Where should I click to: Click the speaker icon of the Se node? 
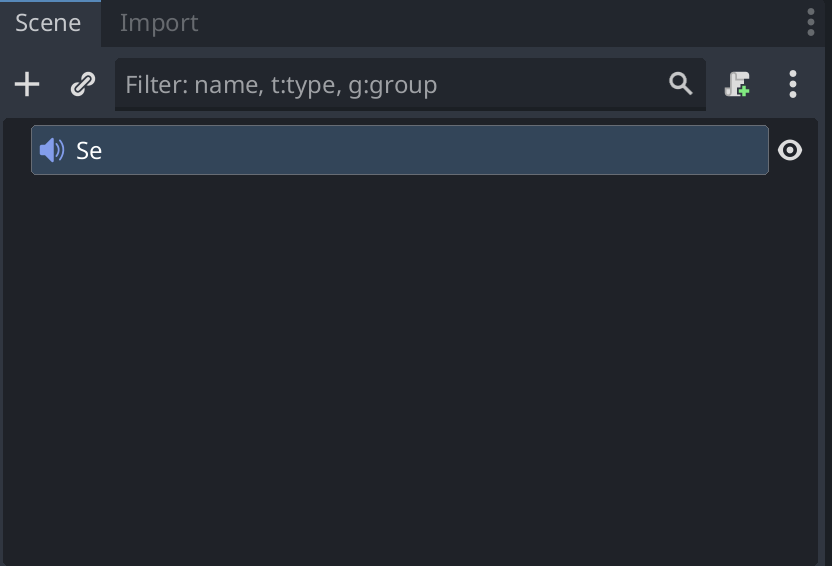[x=52, y=150]
